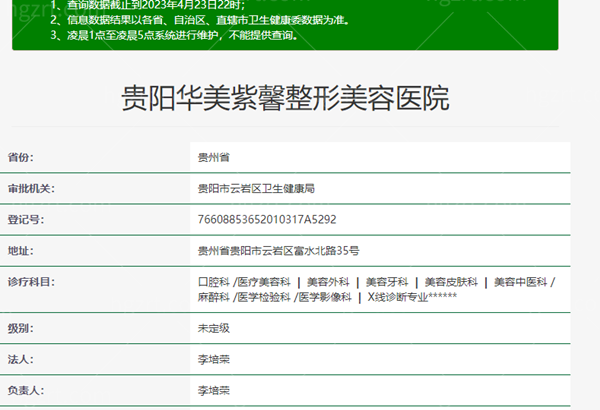Click notice line about 2023年4月23日22时

tap(148, 5)
